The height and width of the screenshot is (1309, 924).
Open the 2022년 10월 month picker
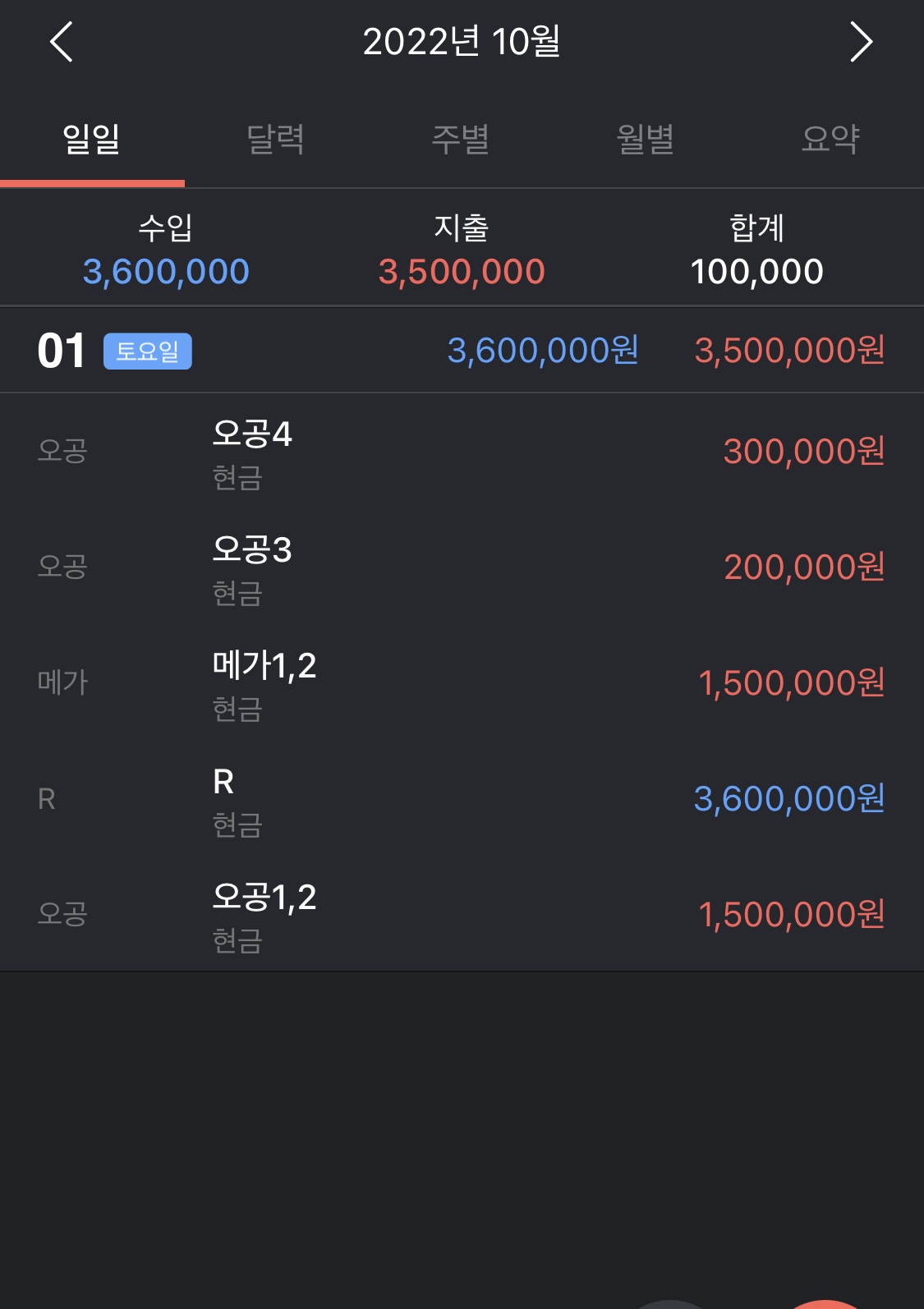click(462, 42)
